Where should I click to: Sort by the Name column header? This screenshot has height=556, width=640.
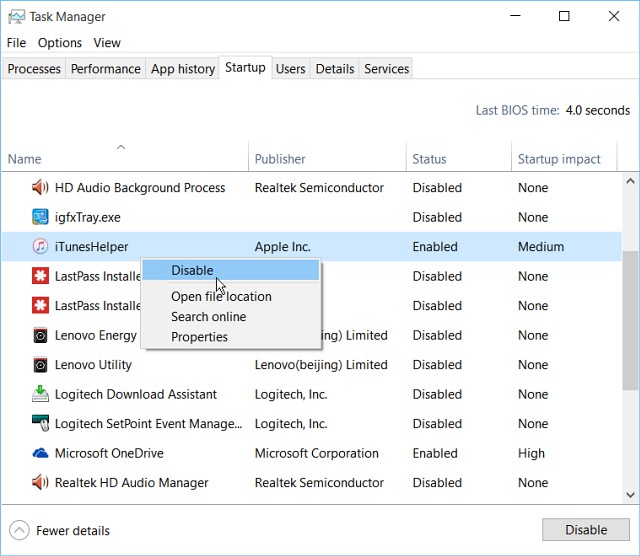tap(125, 157)
